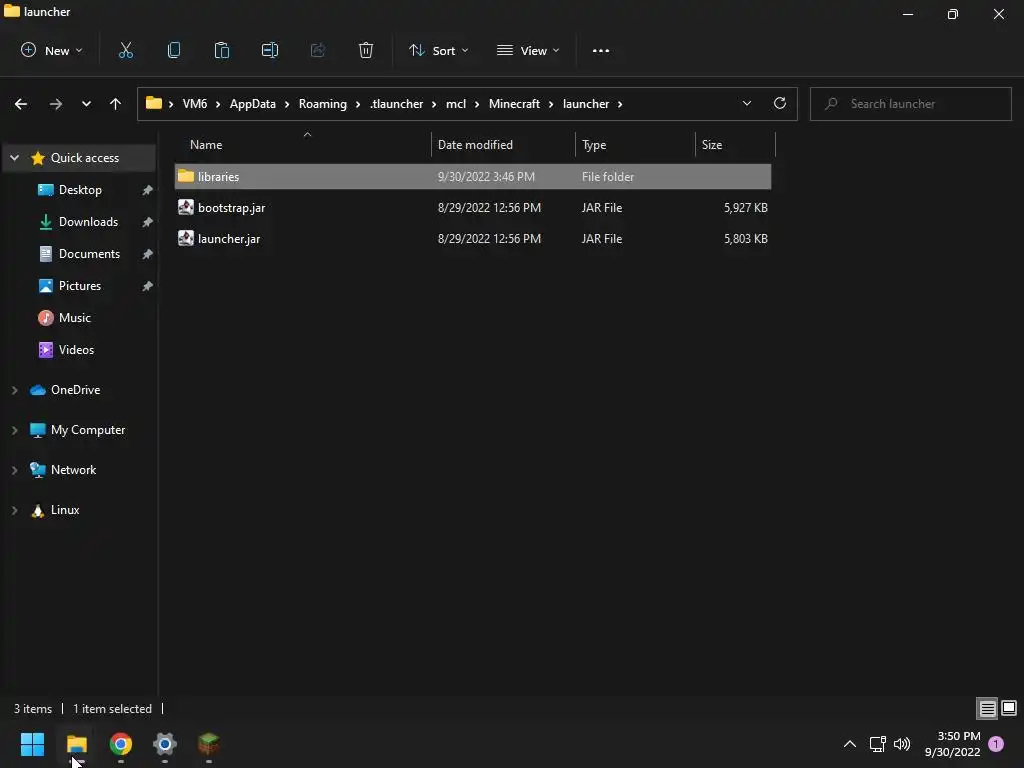Expand the Linux tree node
The image size is (1024, 768).
(14, 510)
